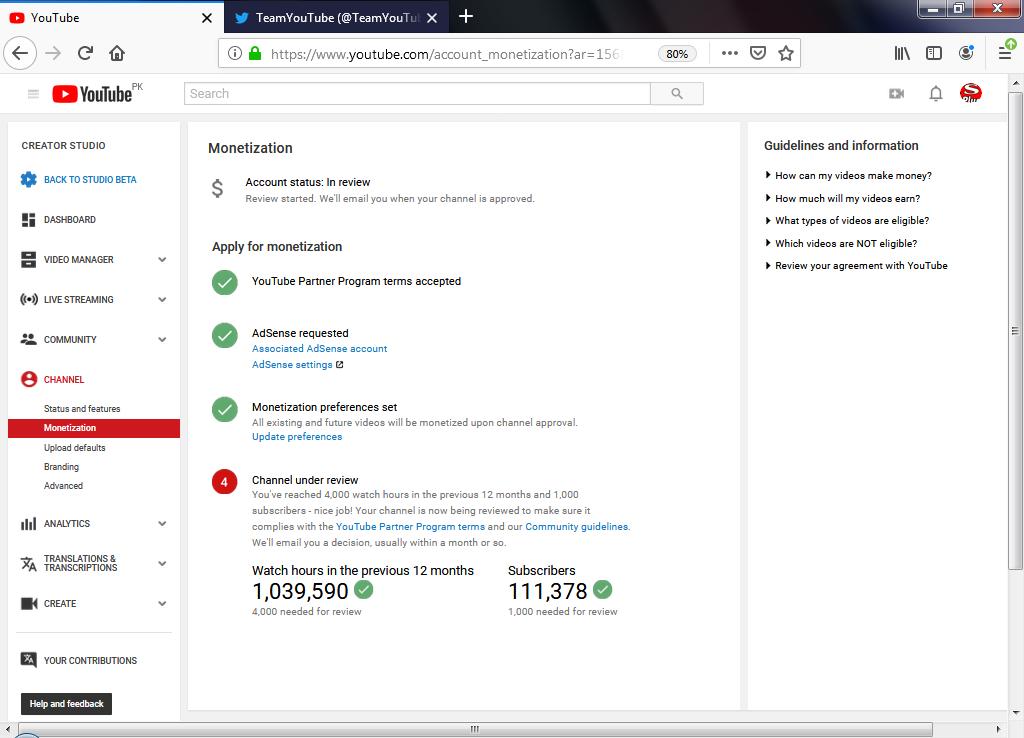Open YouTube Partner Program terms link
This screenshot has width=1024, height=738.
tap(410, 526)
